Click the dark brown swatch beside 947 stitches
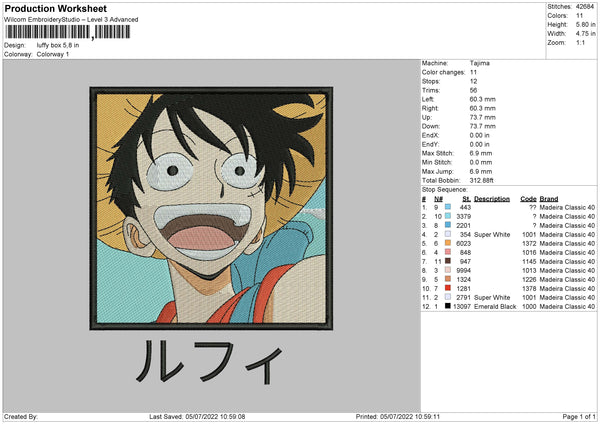The image size is (600, 424). click(x=448, y=261)
